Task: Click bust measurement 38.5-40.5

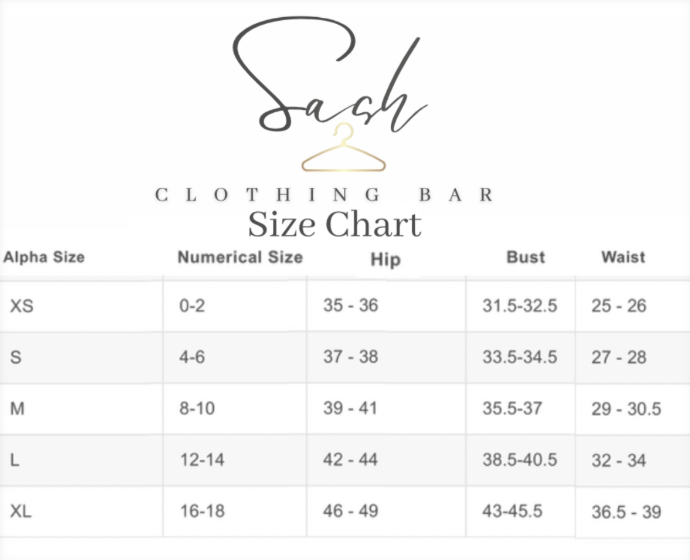Action: click(x=519, y=460)
